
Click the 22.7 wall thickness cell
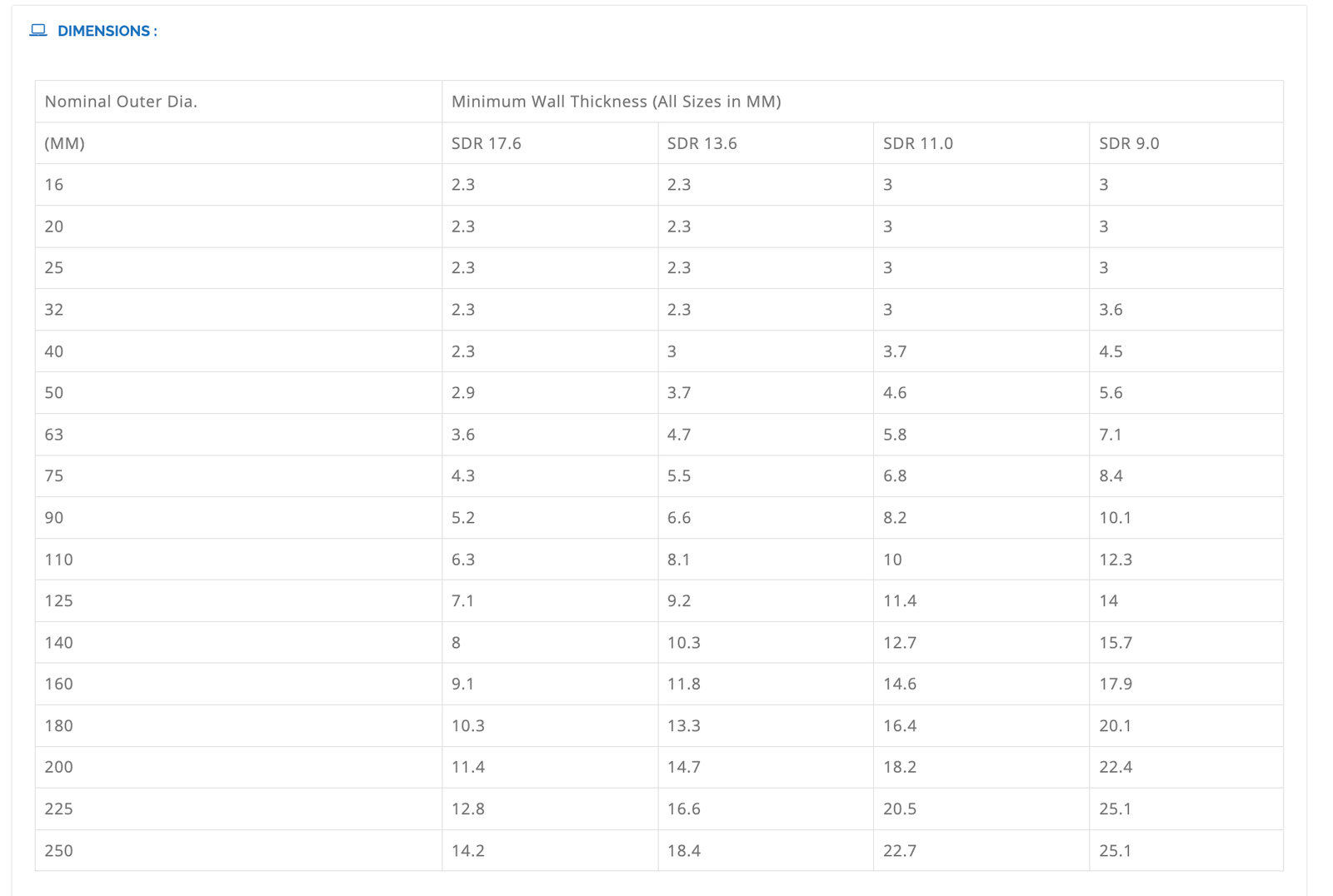(900, 851)
